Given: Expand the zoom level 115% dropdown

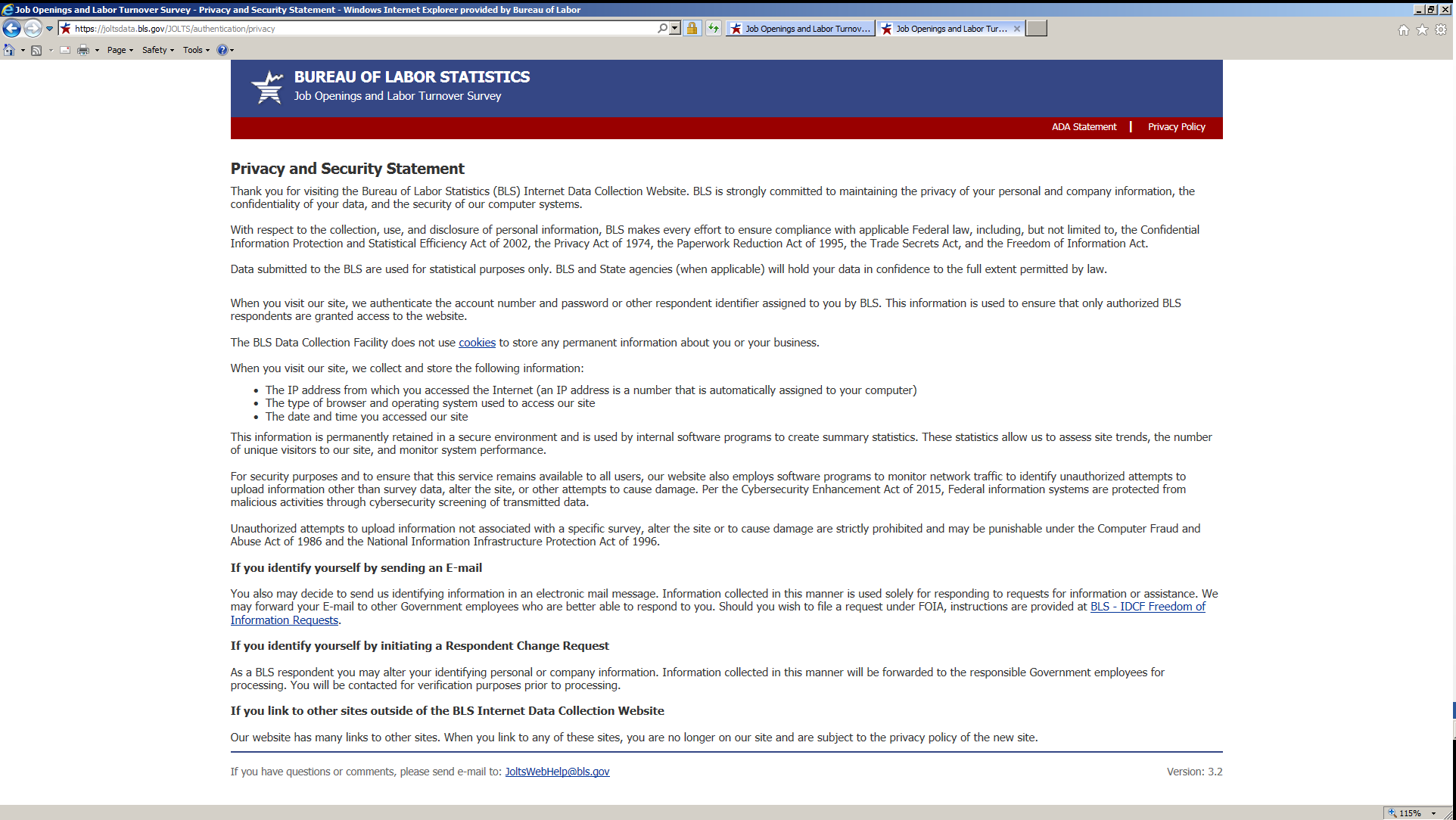Looking at the screenshot, I should tap(1433, 813).
